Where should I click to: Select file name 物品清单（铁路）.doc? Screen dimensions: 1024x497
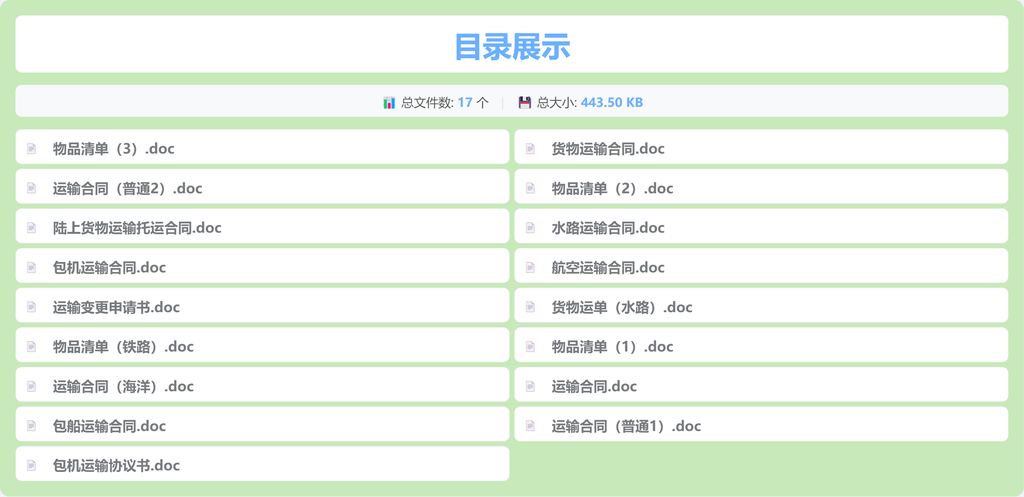click(x=123, y=347)
